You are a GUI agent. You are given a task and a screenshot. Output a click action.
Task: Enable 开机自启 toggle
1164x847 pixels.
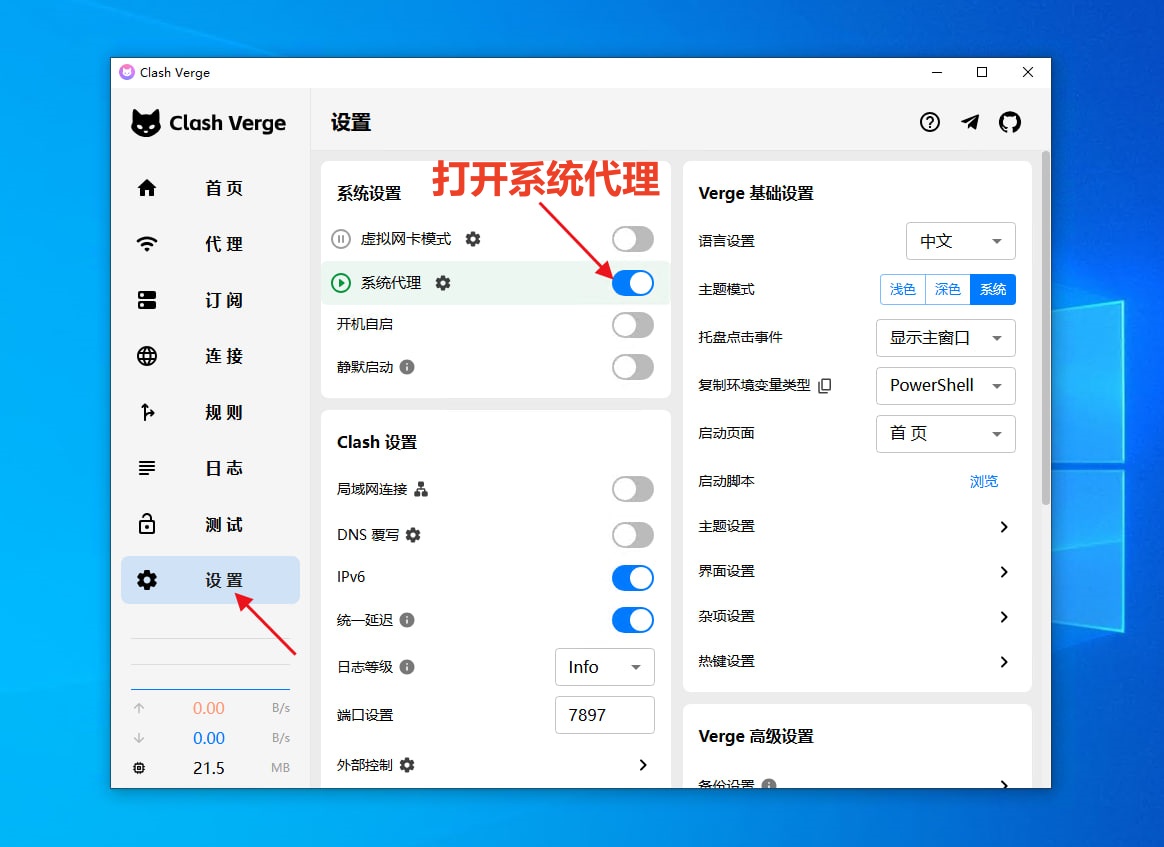632,324
